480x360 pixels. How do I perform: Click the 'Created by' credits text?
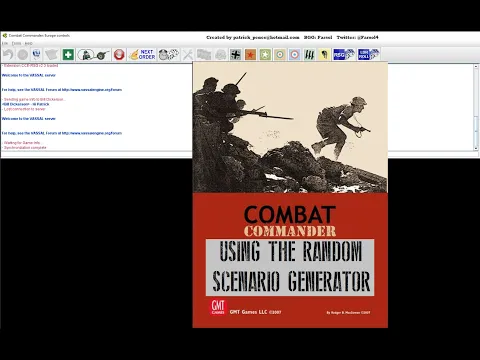pos(253,37)
